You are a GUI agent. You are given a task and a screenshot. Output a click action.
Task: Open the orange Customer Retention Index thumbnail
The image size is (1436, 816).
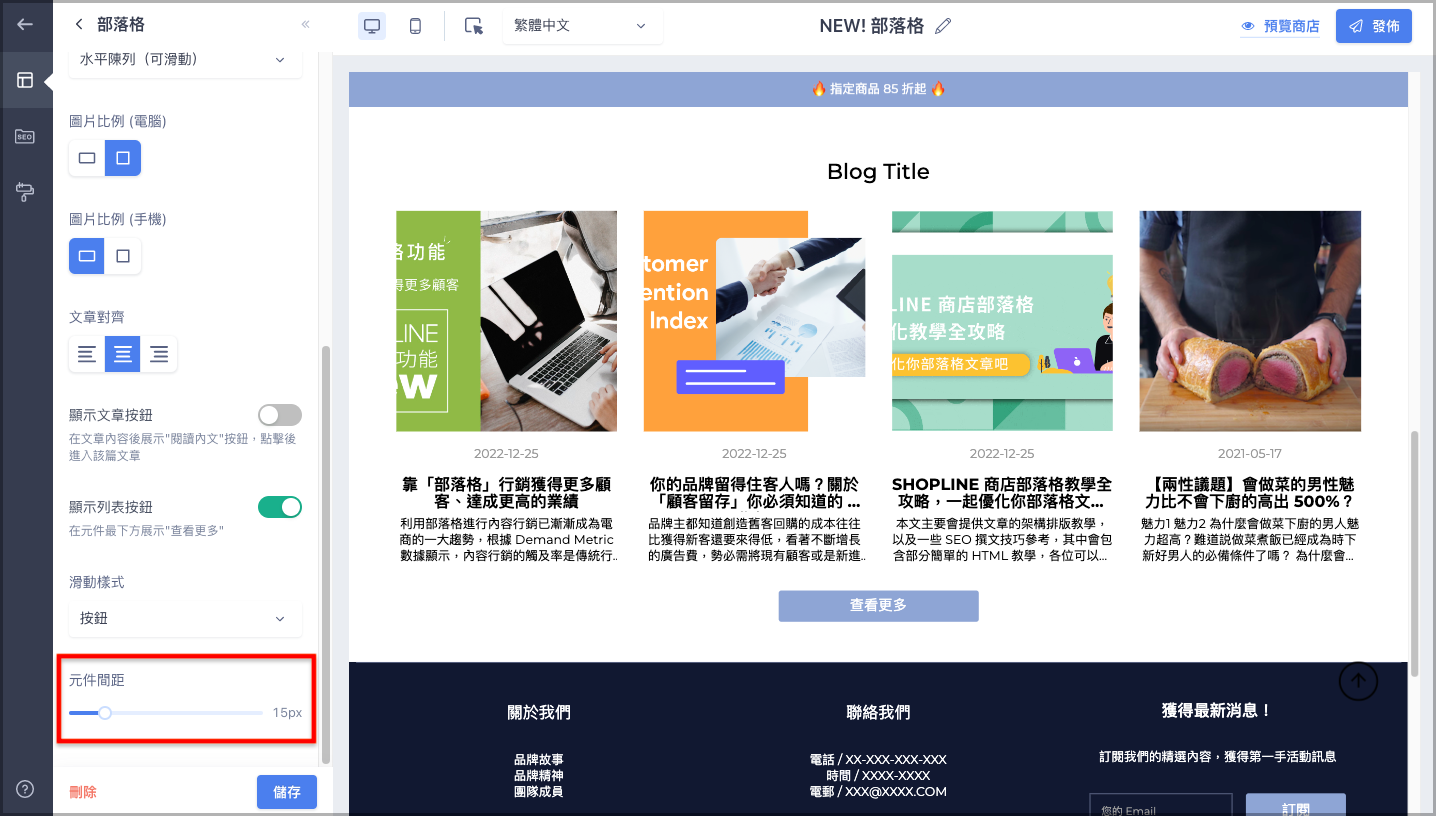754,321
